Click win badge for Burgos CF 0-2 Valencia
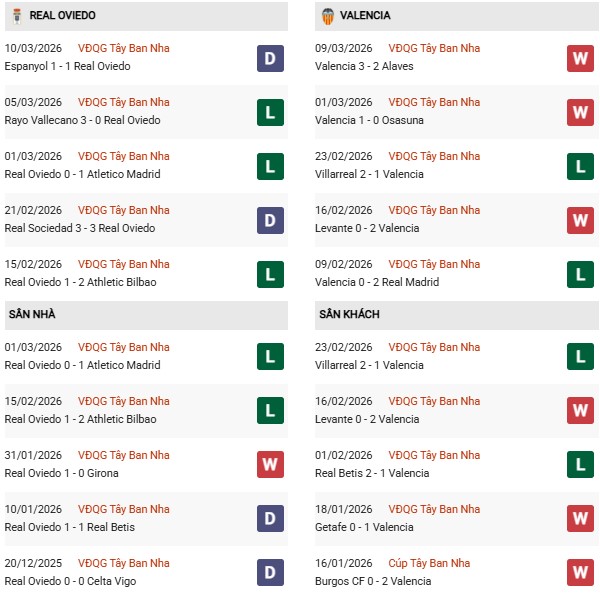This screenshot has width=600, height=594. coord(581,573)
